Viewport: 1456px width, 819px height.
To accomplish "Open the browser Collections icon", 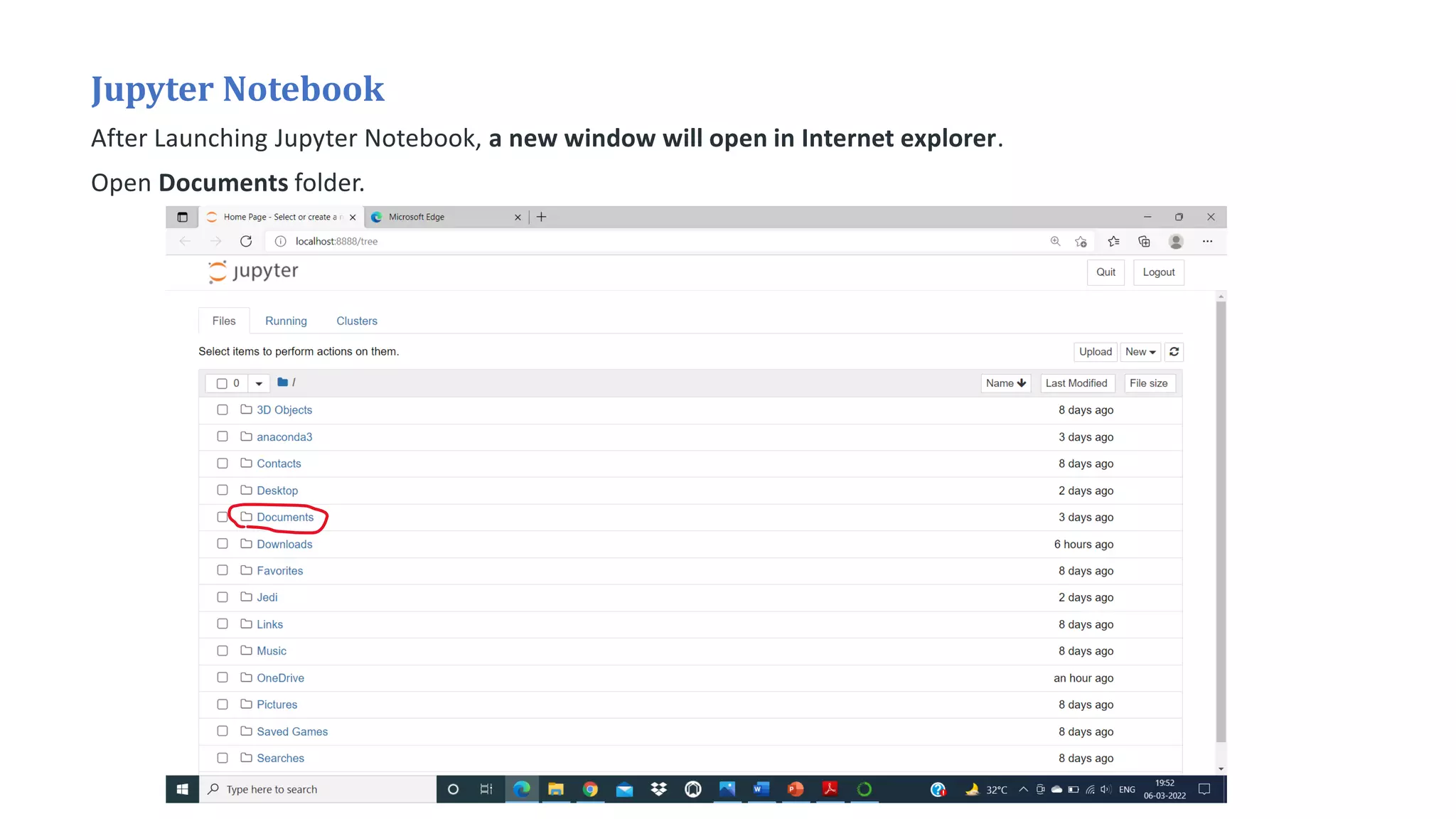I will (x=1144, y=242).
